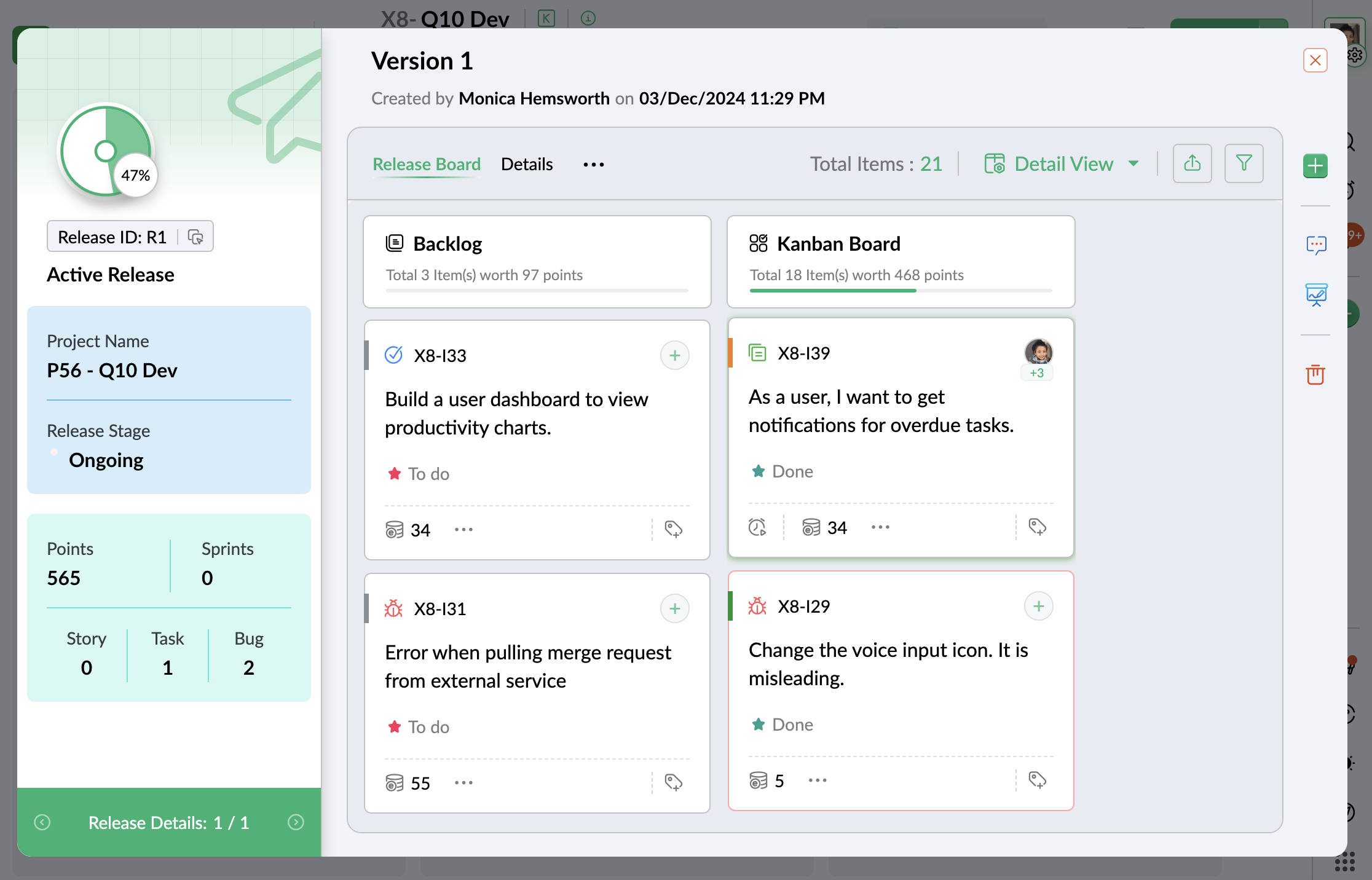Image resolution: width=1372 pixels, height=880 pixels.
Task: Open the comments chat icon
Action: pyautogui.click(x=1316, y=245)
